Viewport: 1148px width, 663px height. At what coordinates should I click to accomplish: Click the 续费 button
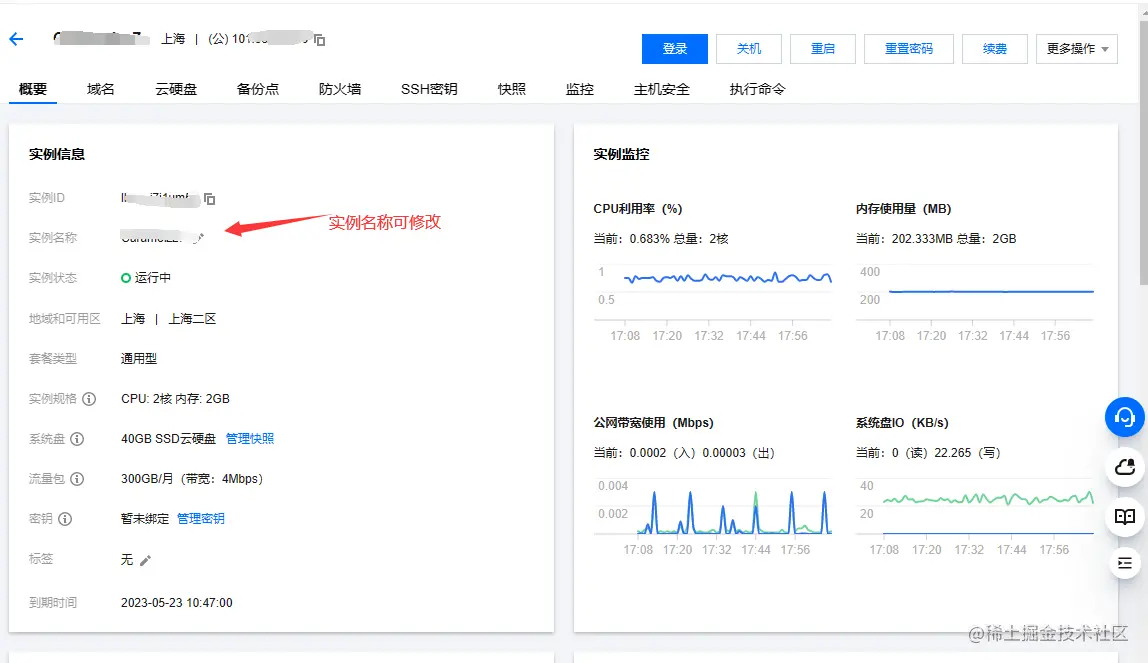pos(994,49)
